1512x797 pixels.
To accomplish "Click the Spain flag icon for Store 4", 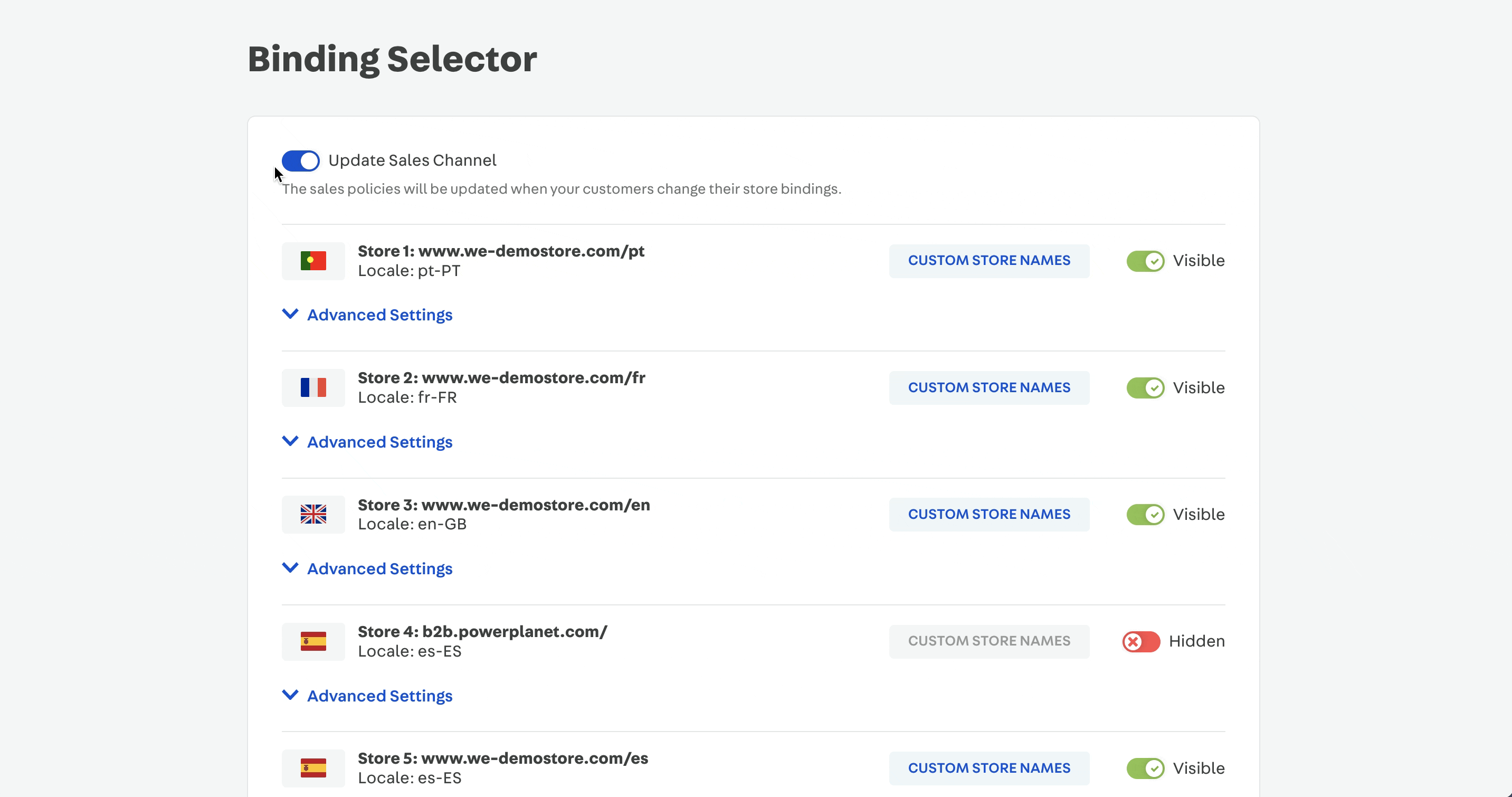I will 313,641.
